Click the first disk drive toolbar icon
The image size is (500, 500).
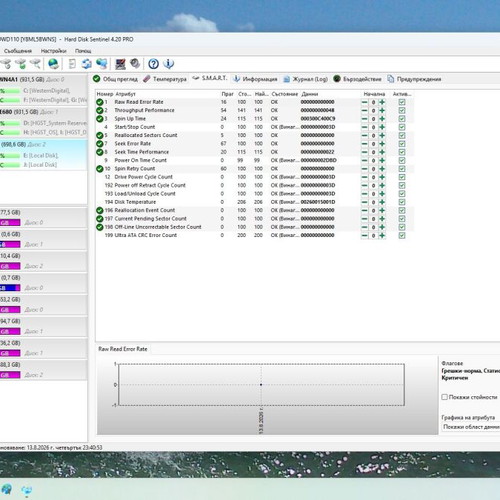tap(6, 63)
